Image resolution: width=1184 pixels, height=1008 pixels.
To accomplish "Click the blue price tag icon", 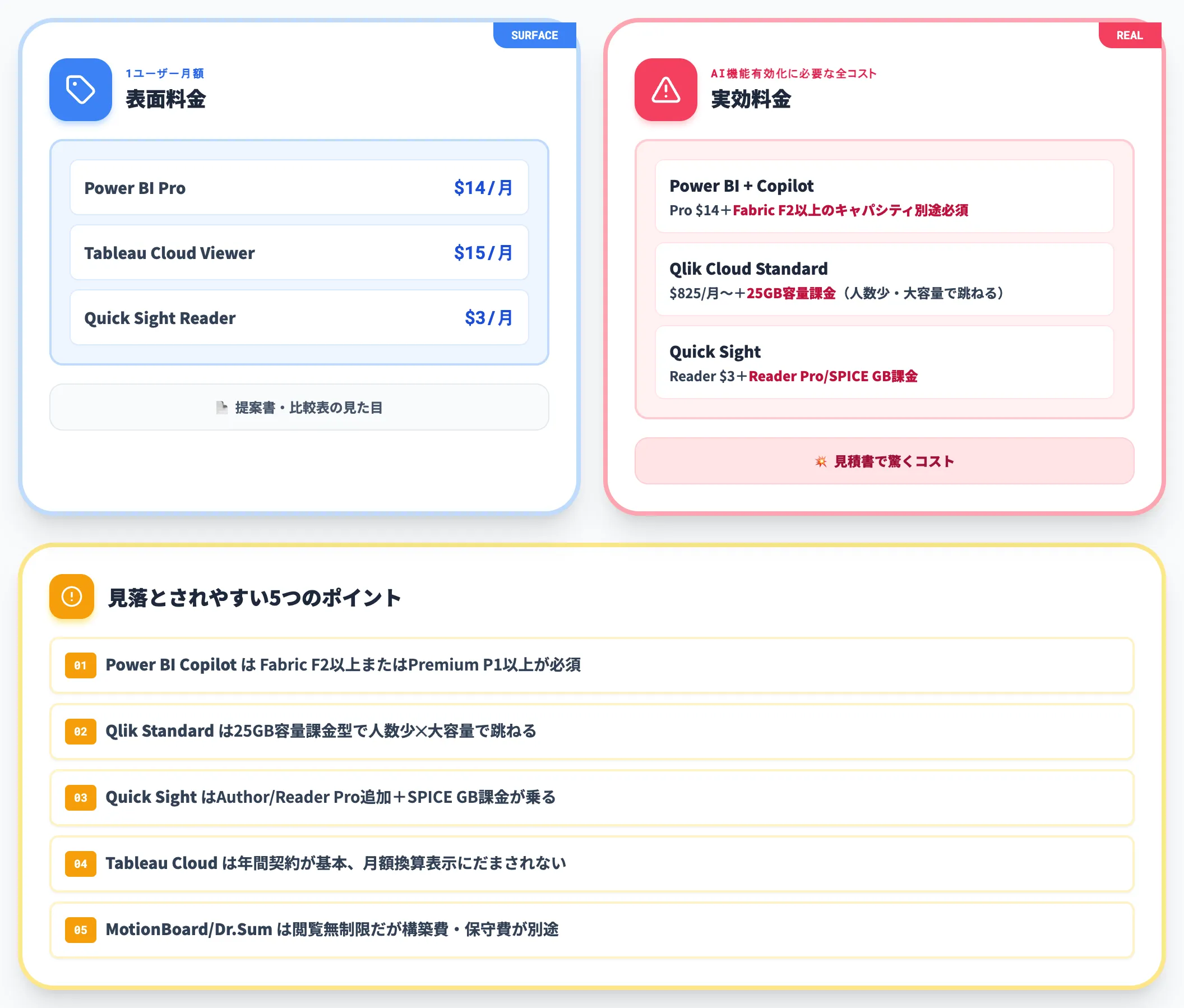I will click(81, 90).
